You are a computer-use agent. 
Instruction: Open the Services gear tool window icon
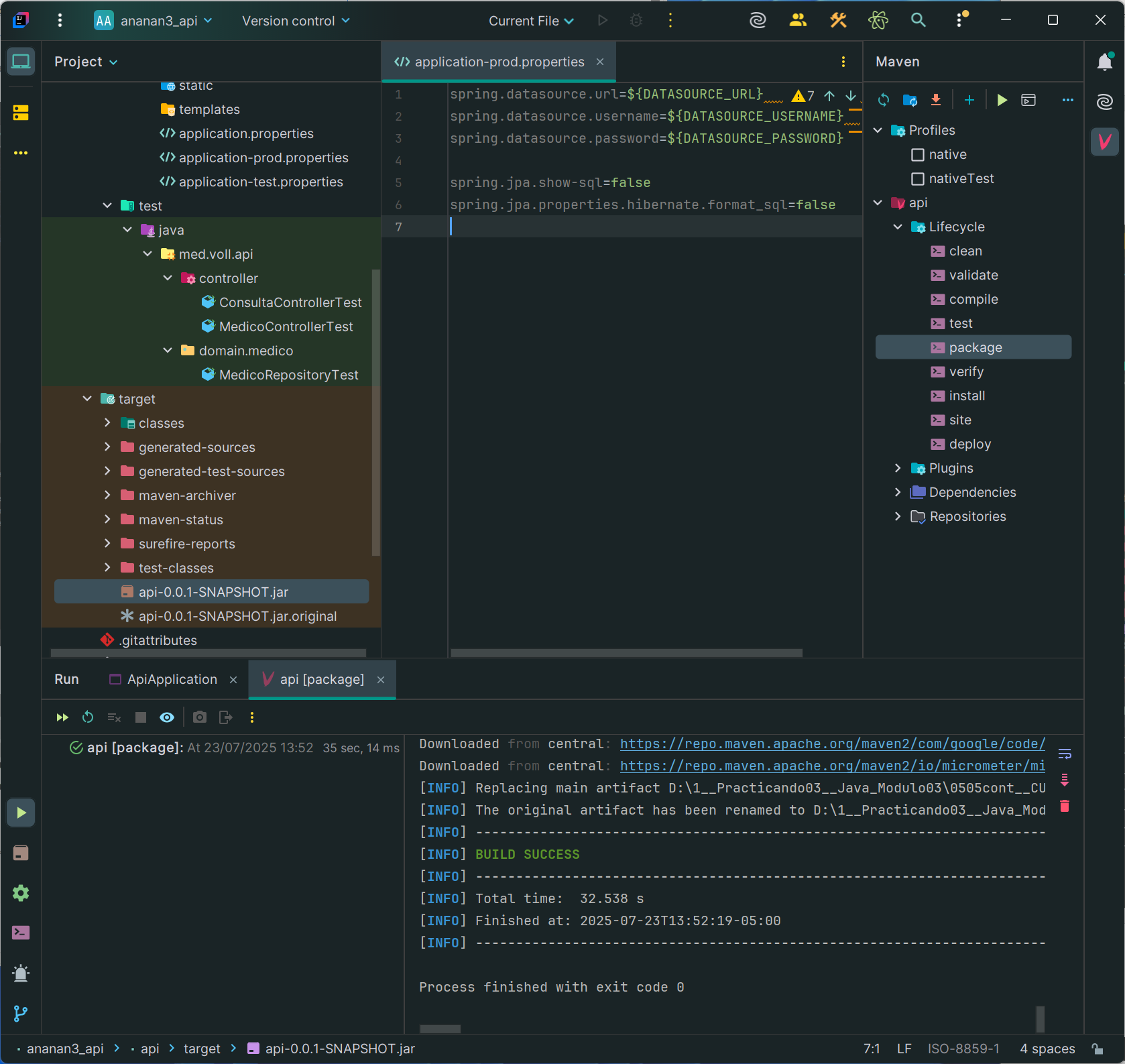click(21, 893)
